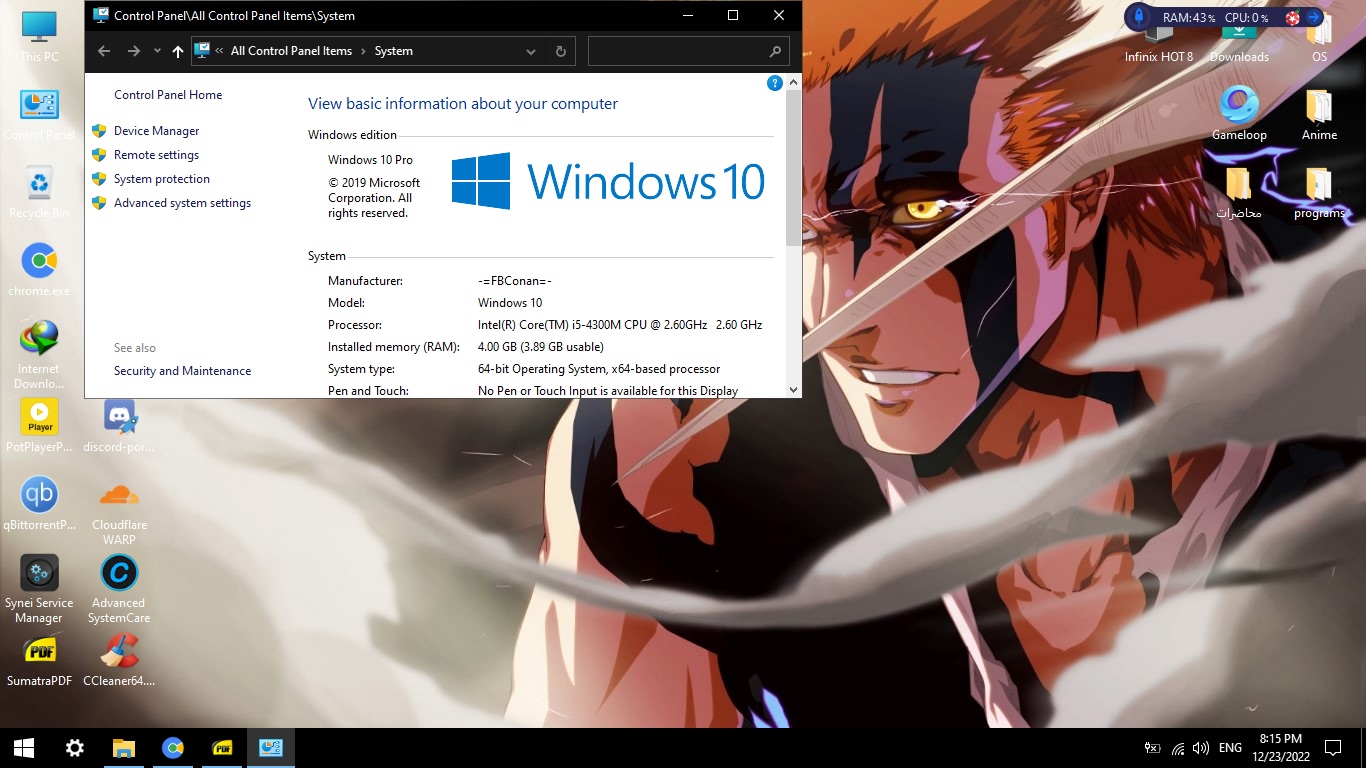Click the blue arrow on the RAM widget
This screenshot has width=1366, height=768.
[x=1313, y=17]
